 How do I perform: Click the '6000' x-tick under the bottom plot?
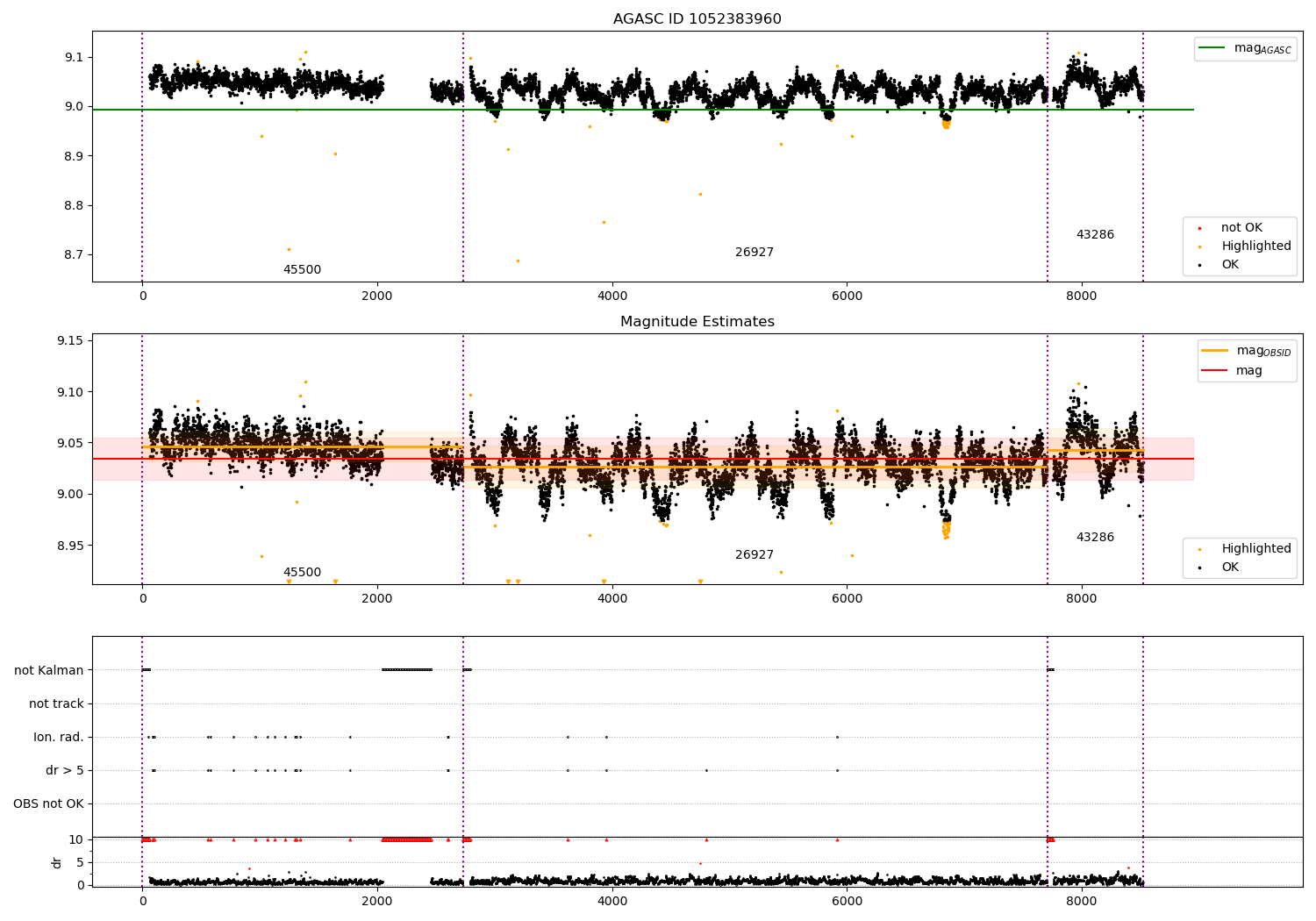(x=847, y=901)
